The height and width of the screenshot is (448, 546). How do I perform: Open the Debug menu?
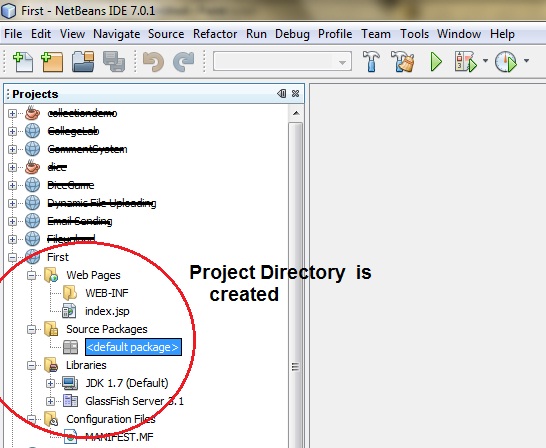pos(292,34)
